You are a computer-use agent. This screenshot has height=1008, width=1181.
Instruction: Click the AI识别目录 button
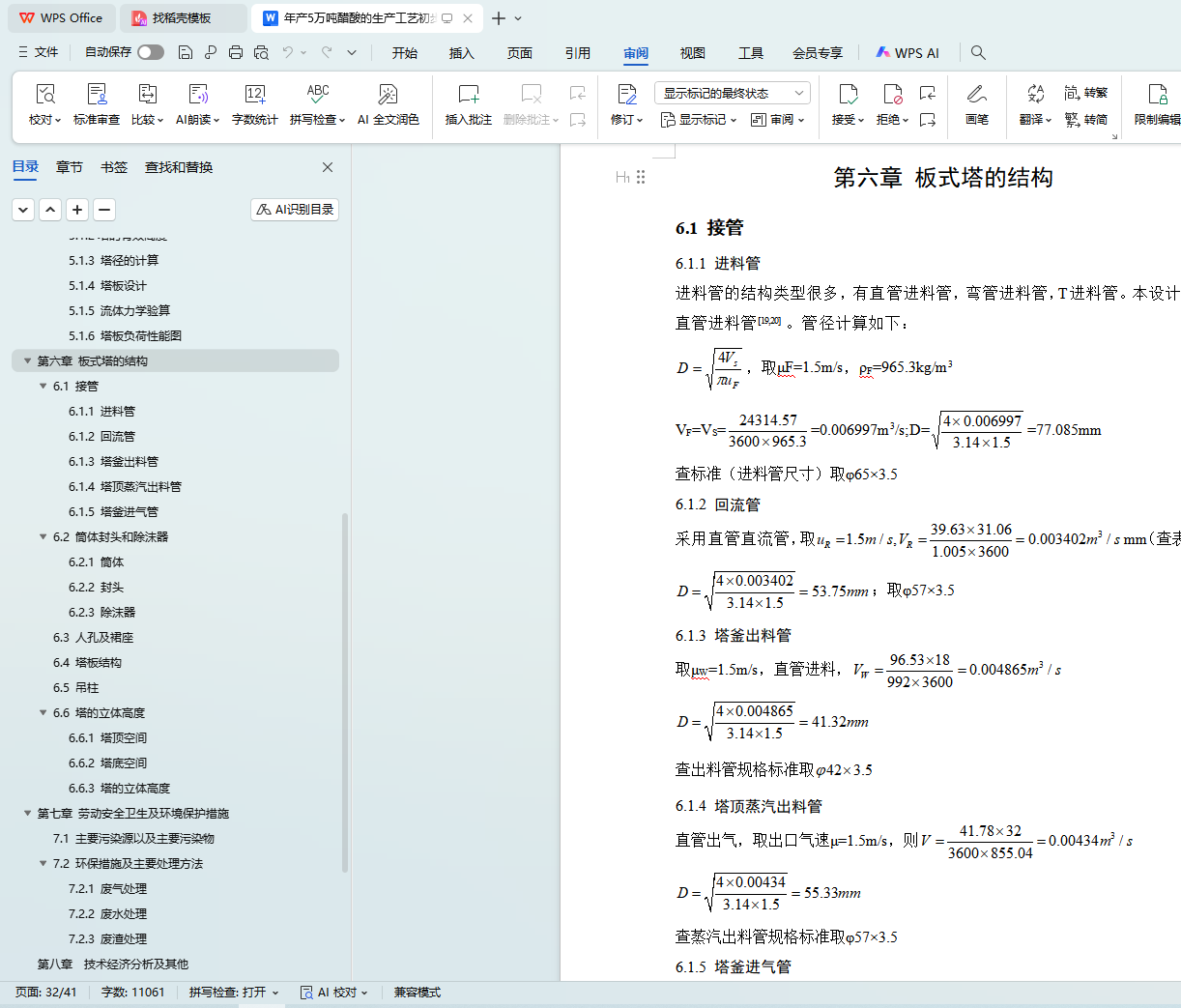click(295, 210)
